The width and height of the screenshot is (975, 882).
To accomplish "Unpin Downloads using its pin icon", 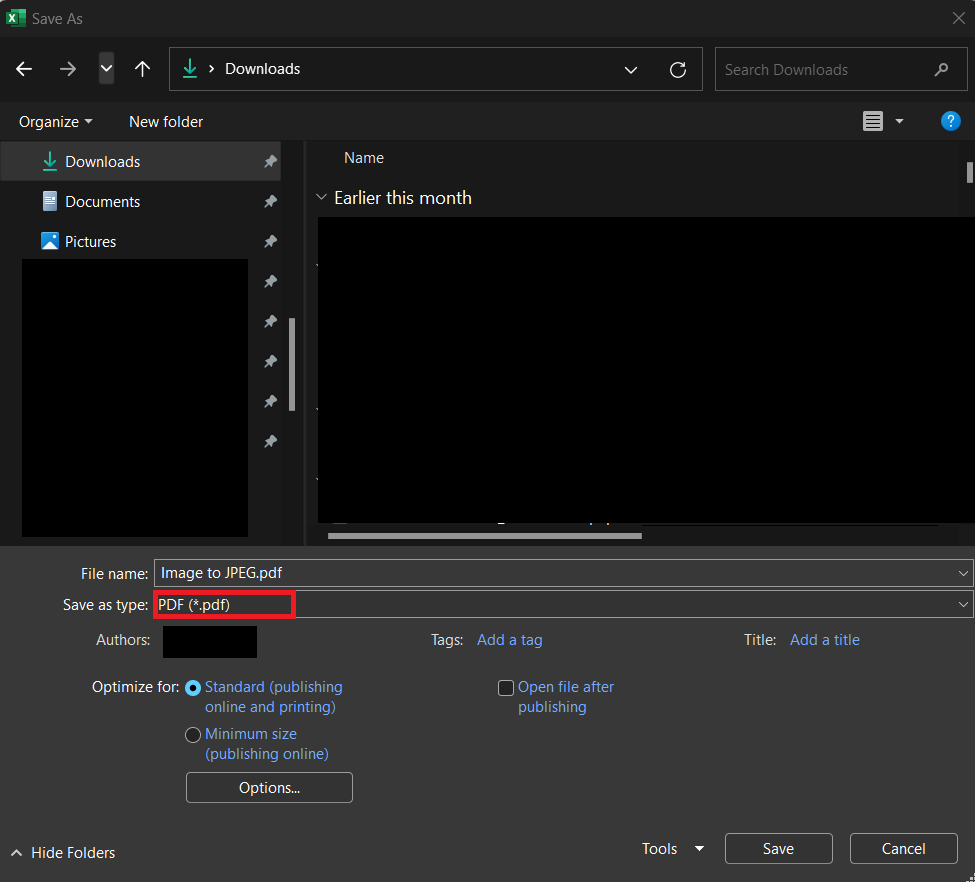I will [x=270, y=162].
